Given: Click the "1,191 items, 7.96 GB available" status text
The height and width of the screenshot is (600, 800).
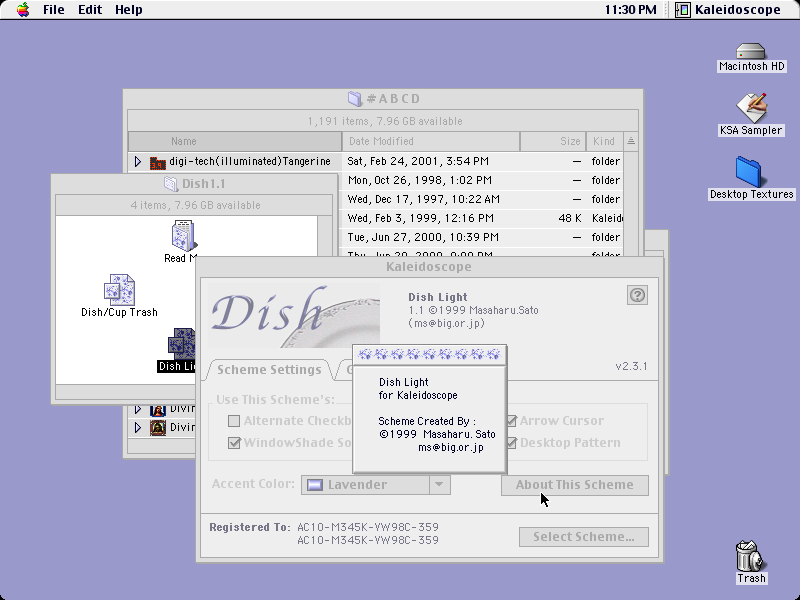Looking at the screenshot, I should (x=385, y=121).
